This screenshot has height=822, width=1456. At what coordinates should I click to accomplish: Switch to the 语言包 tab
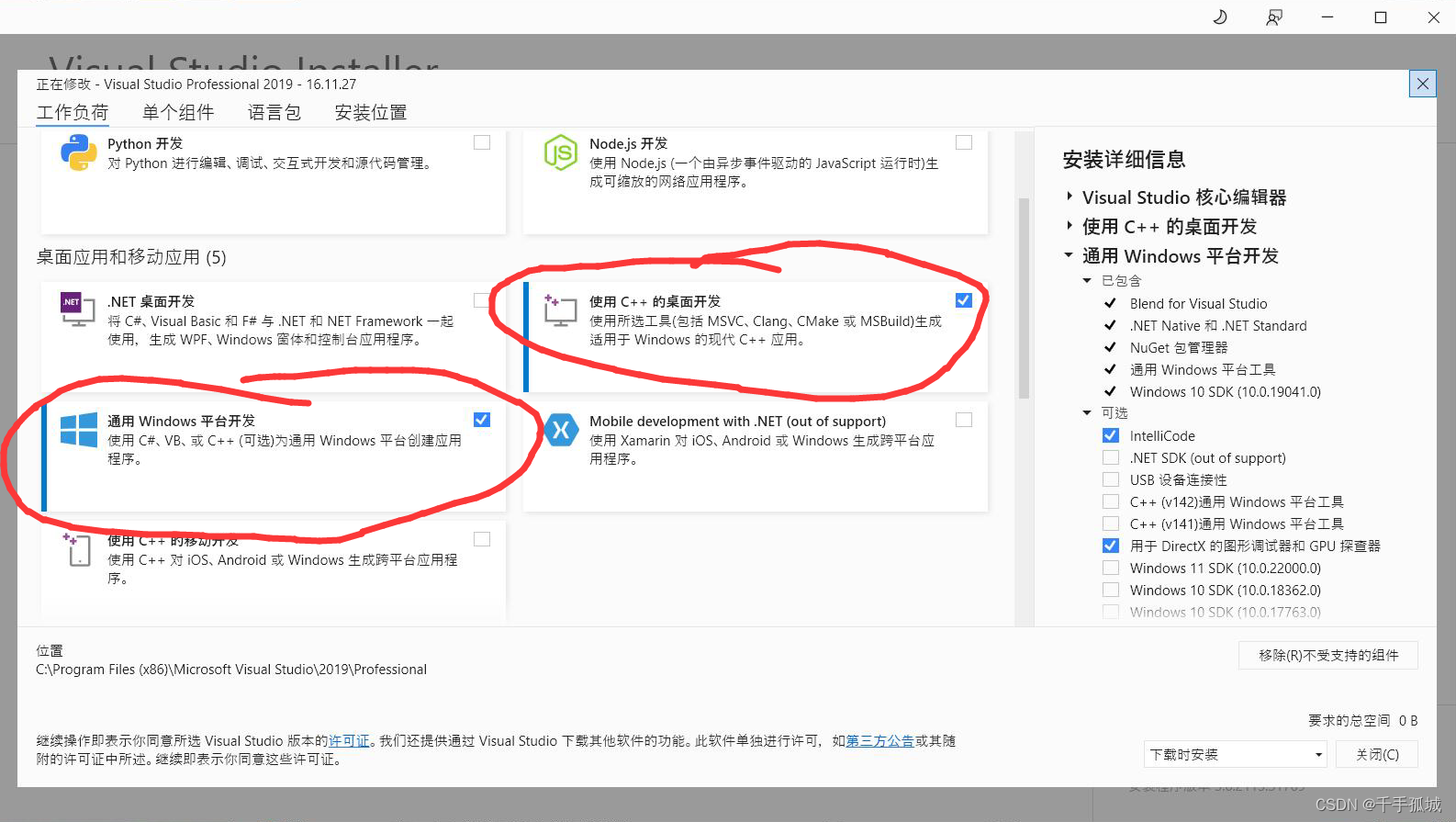(x=274, y=112)
